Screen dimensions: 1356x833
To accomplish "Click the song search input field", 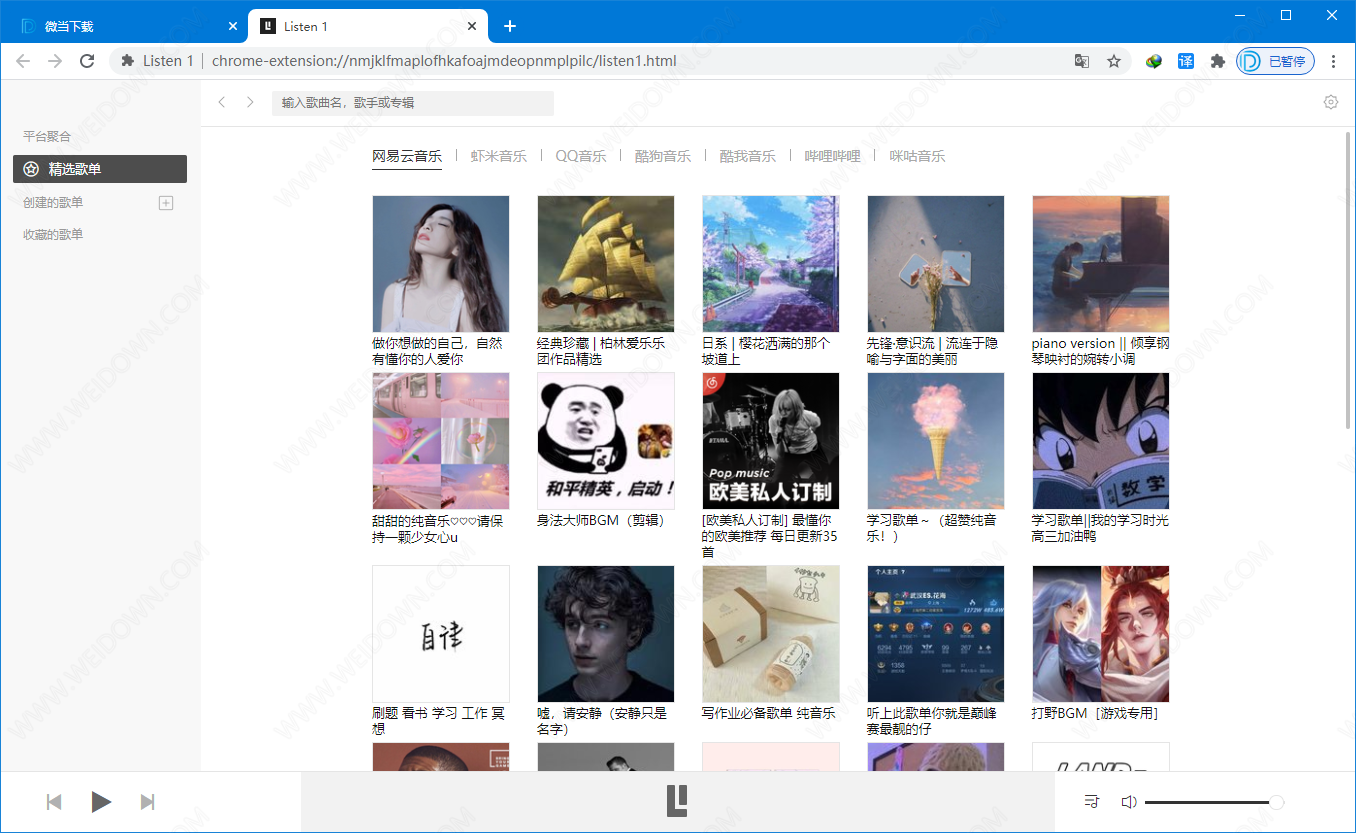I will coord(412,103).
